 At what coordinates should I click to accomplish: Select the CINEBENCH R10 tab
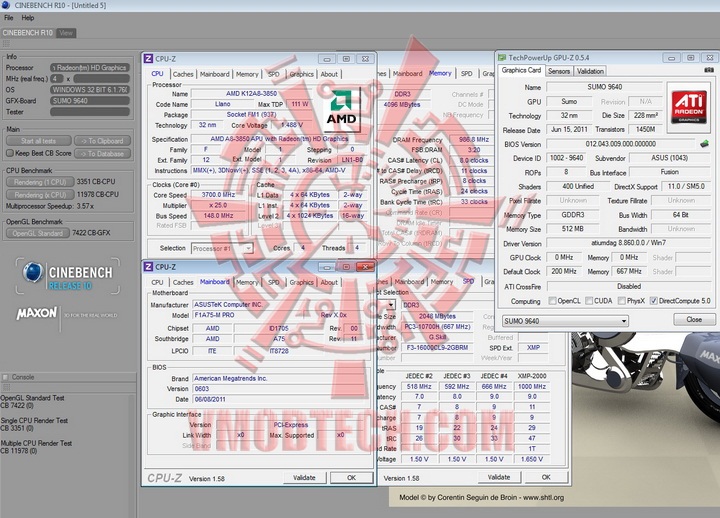coord(28,33)
